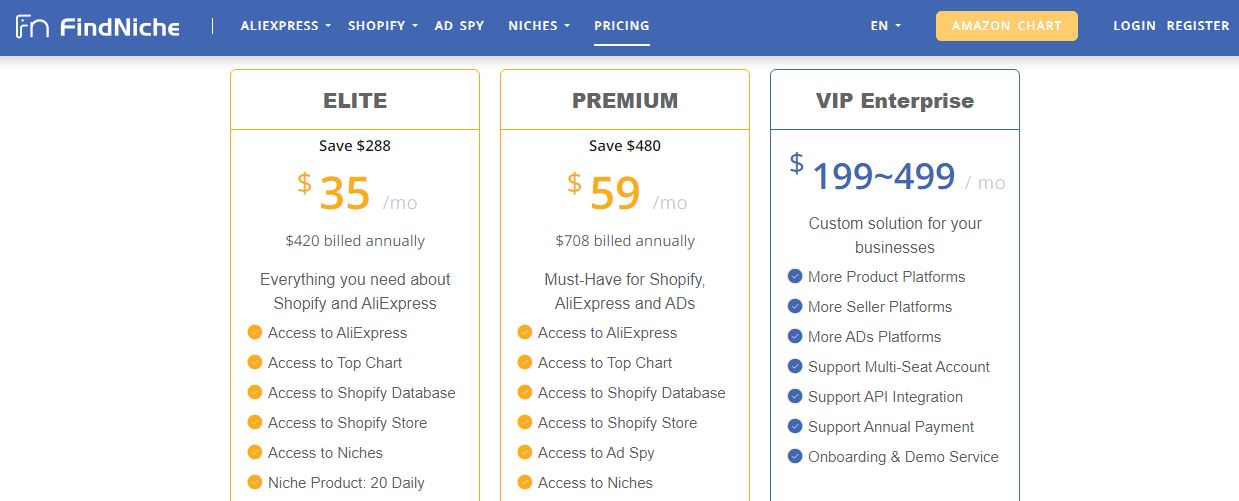Click checkmark icon beside Elite Access to AliExpress
The height and width of the screenshot is (501, 1239).
click(x=255, y=333)
